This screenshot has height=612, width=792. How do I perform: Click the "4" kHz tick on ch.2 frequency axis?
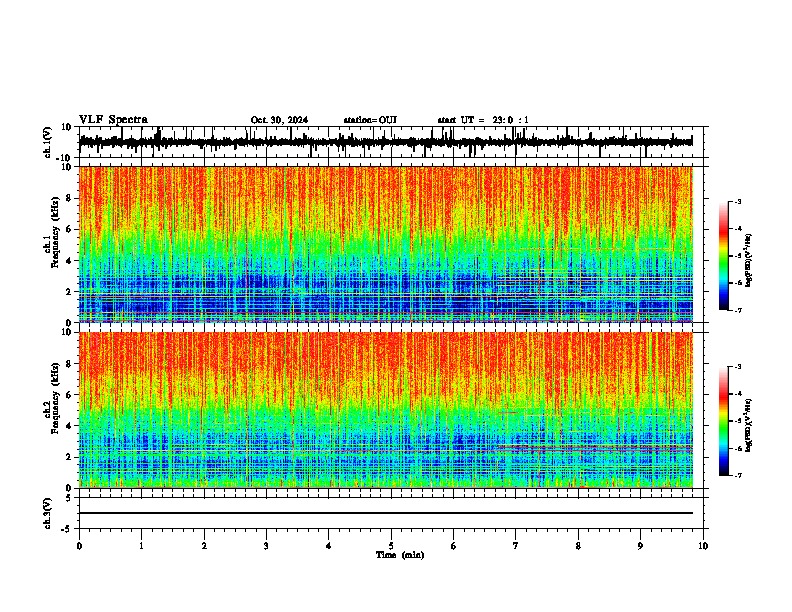pyautogui.click(x=70, y=426)
